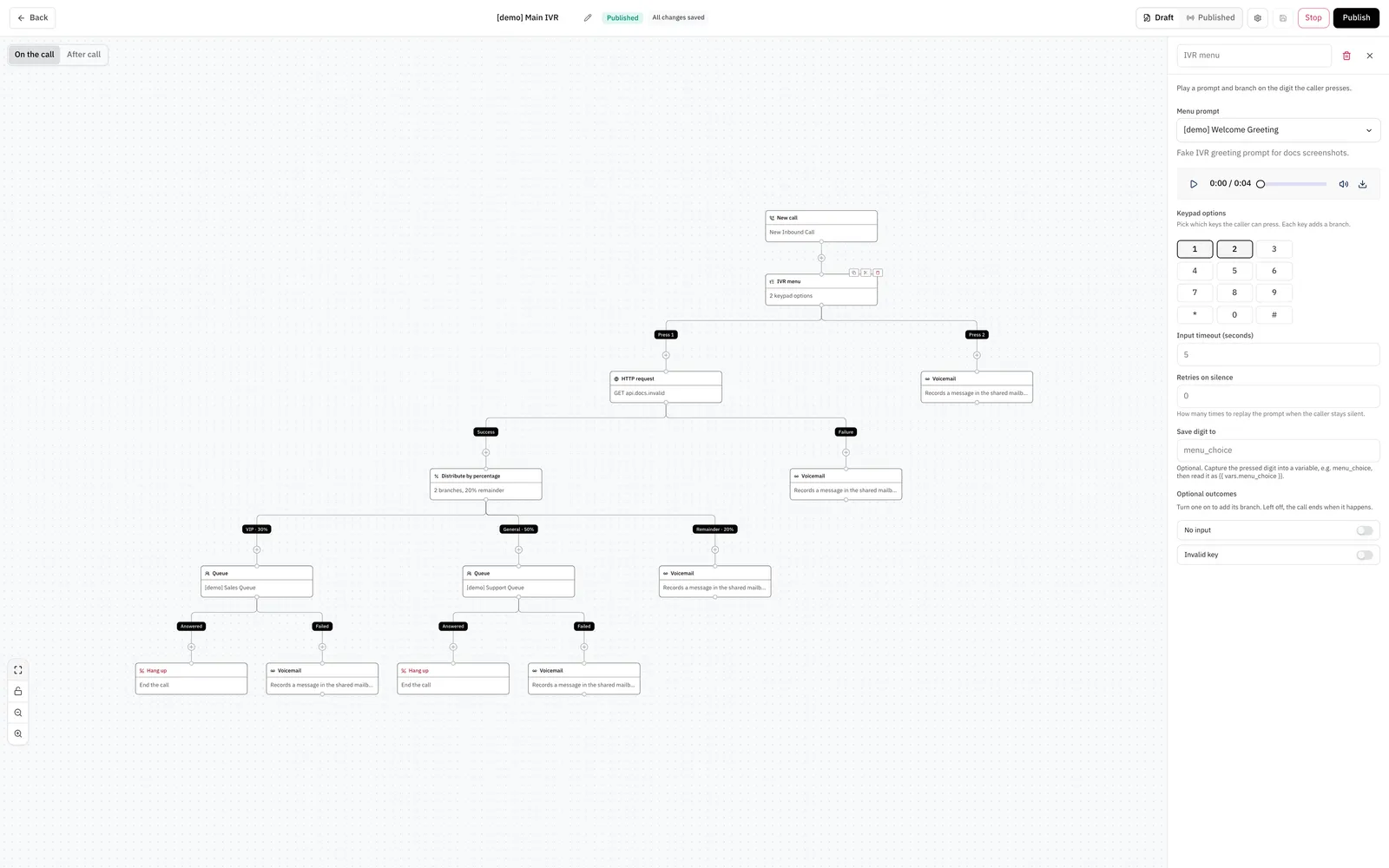Fit the flow to view with the fullscreen icon
The width and height of the screenshot is (1389, 868).
click(x=18, y=670)
